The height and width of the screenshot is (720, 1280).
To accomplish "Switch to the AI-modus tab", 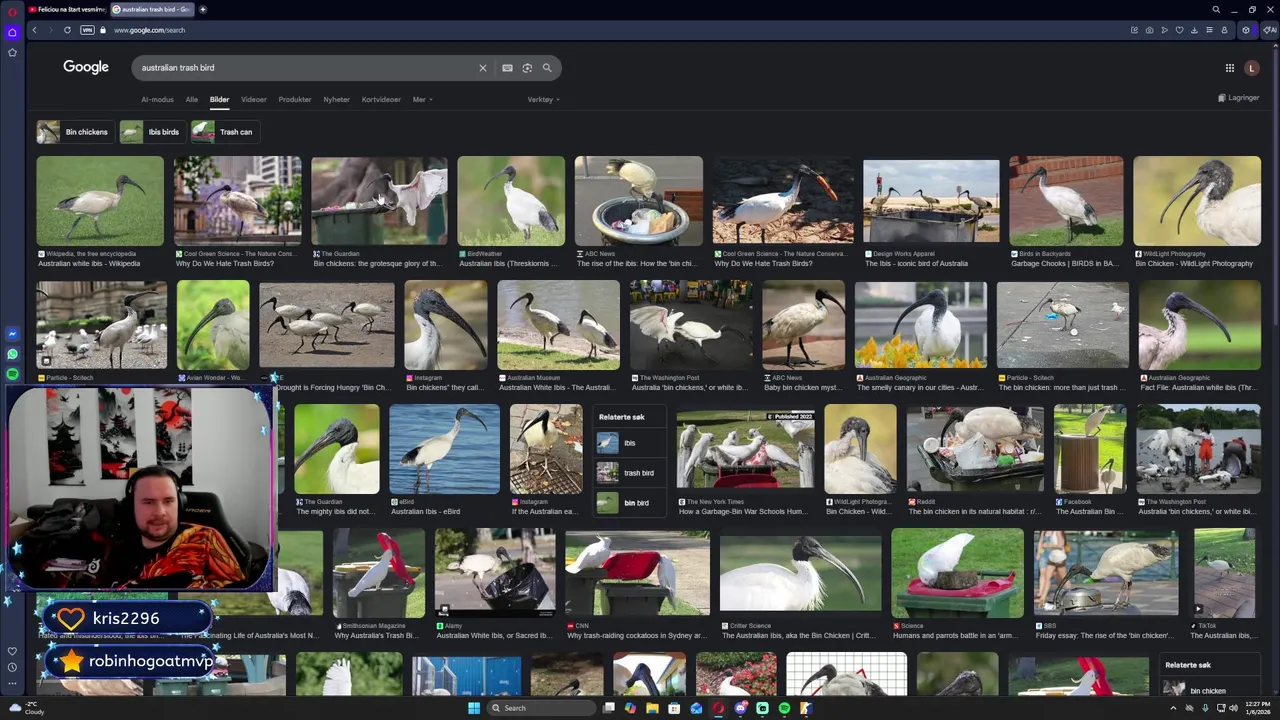I will [157, 99].
